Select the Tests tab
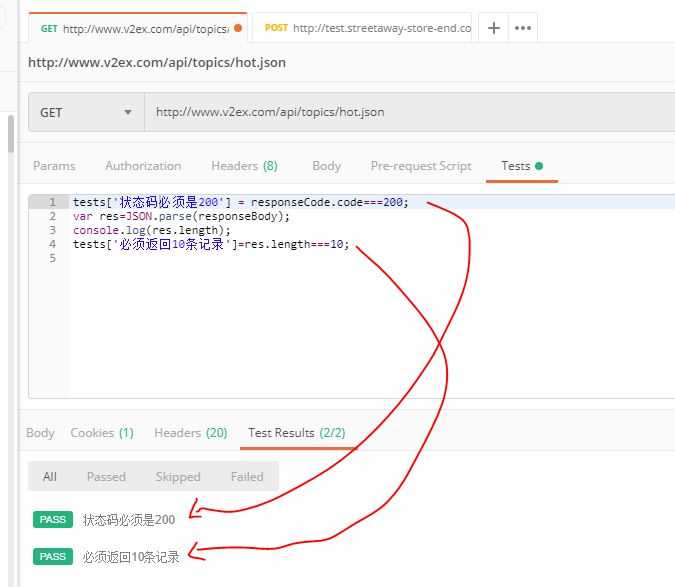 (522, 166)
